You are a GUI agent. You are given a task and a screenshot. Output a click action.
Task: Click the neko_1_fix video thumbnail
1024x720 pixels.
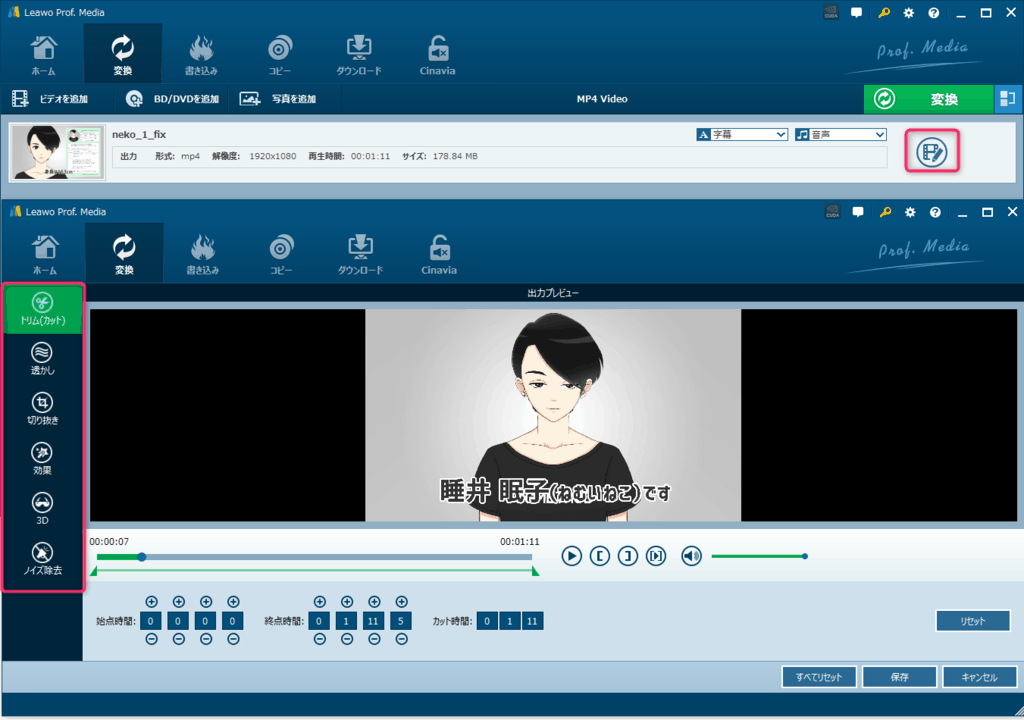[x=58, y=152]
